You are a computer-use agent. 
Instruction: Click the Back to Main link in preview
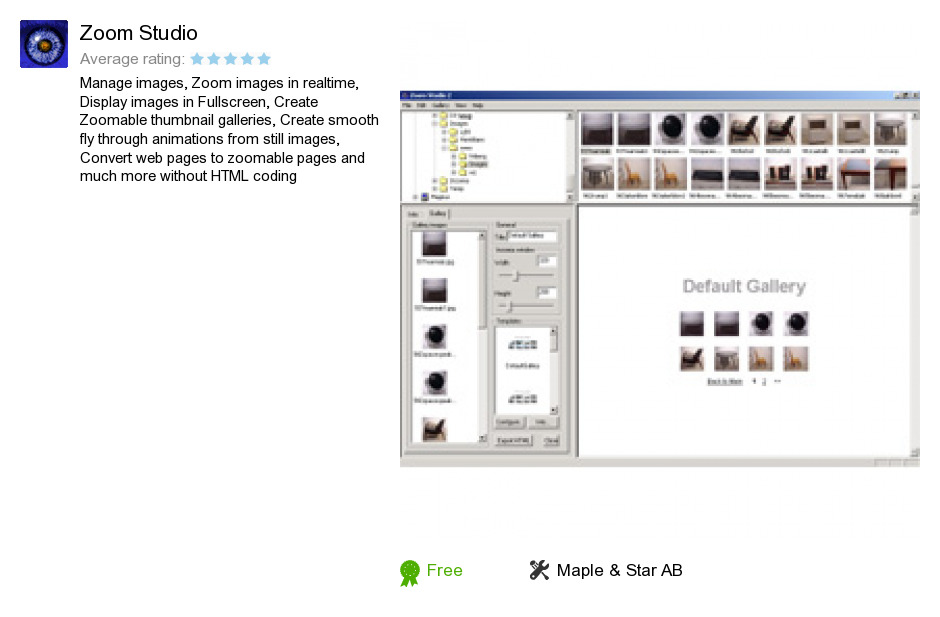725,381
